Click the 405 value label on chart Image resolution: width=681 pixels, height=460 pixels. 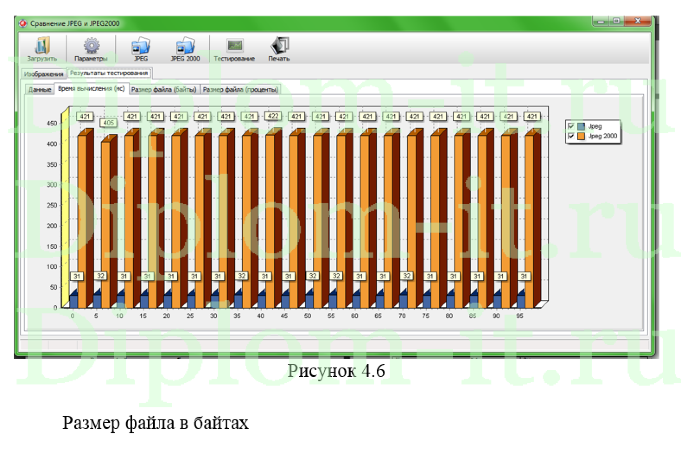pos(107,123)
